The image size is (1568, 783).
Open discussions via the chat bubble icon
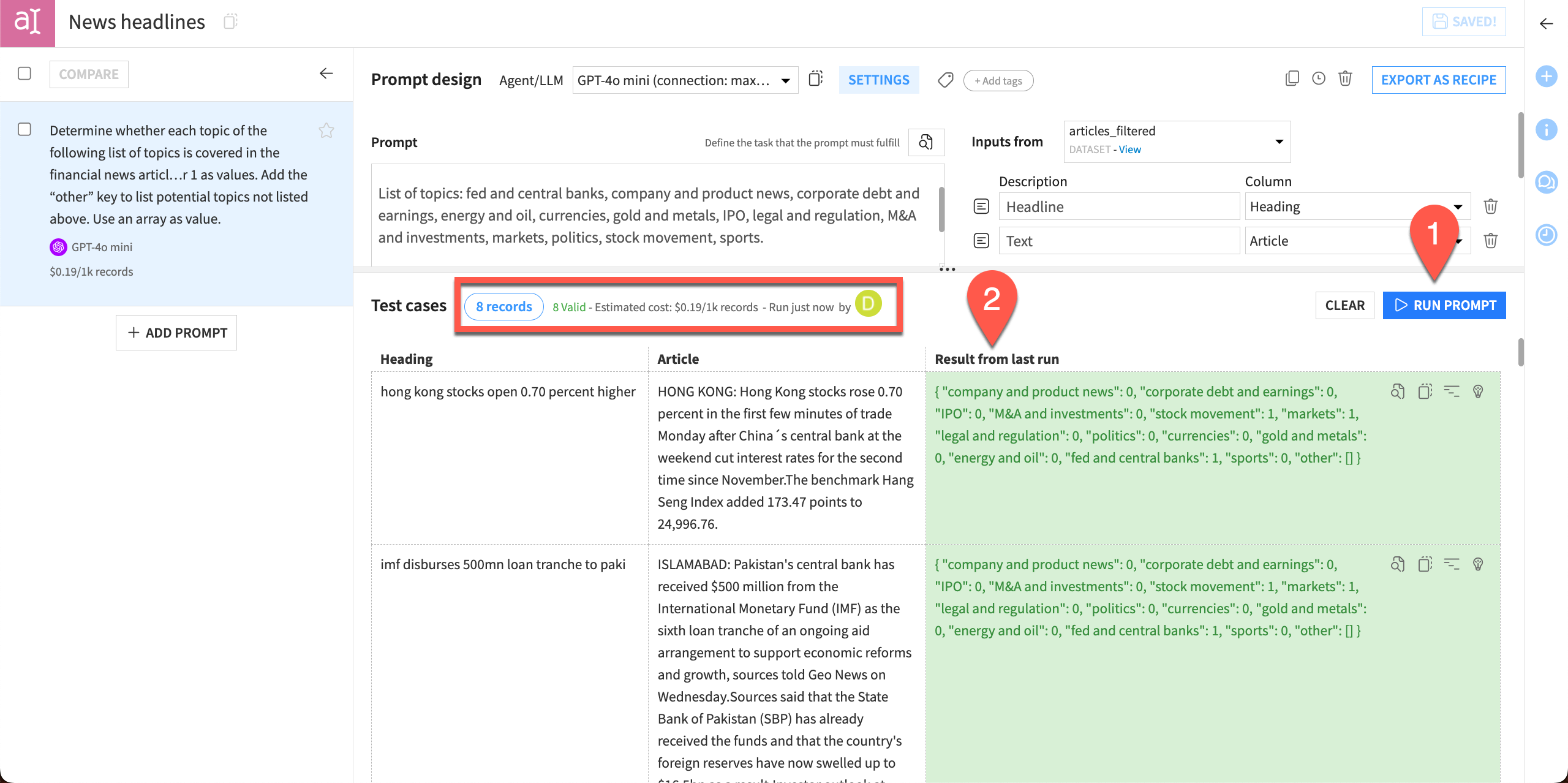(1546, 182)
